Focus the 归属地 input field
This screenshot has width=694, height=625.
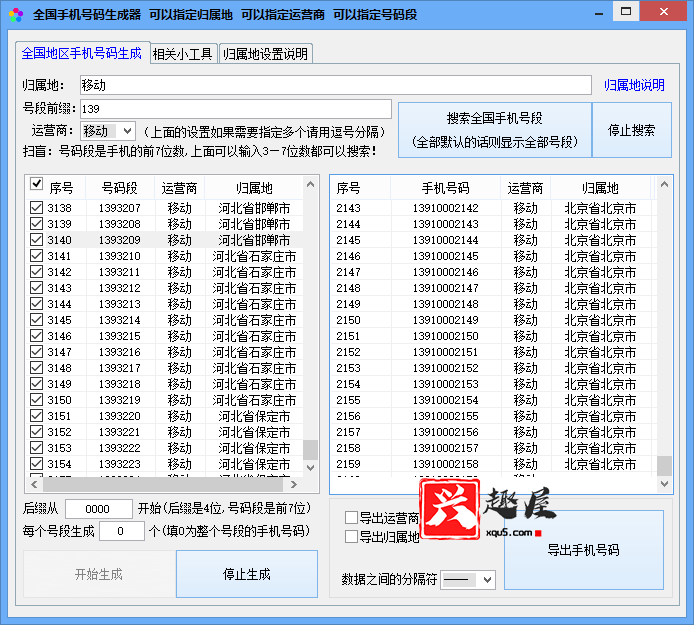335,85
